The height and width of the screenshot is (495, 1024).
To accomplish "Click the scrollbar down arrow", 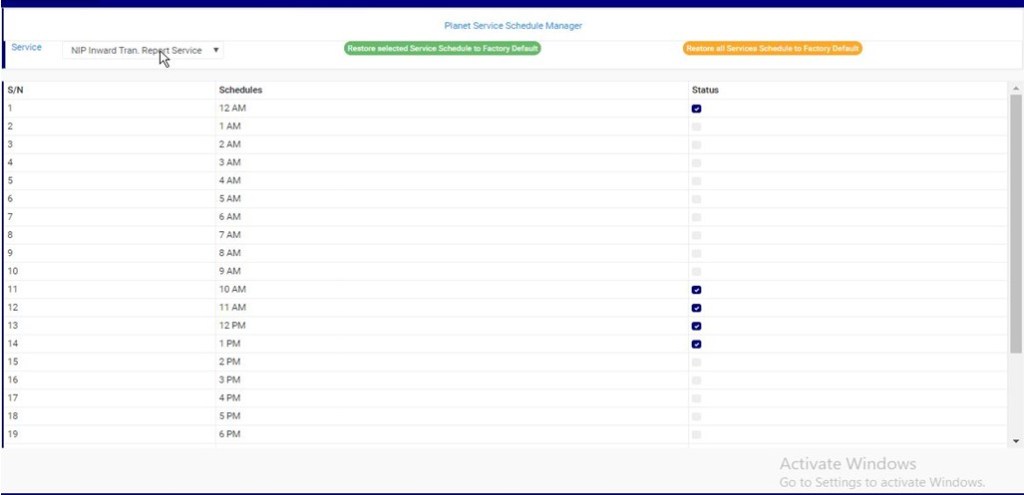I will (1016, 440).
